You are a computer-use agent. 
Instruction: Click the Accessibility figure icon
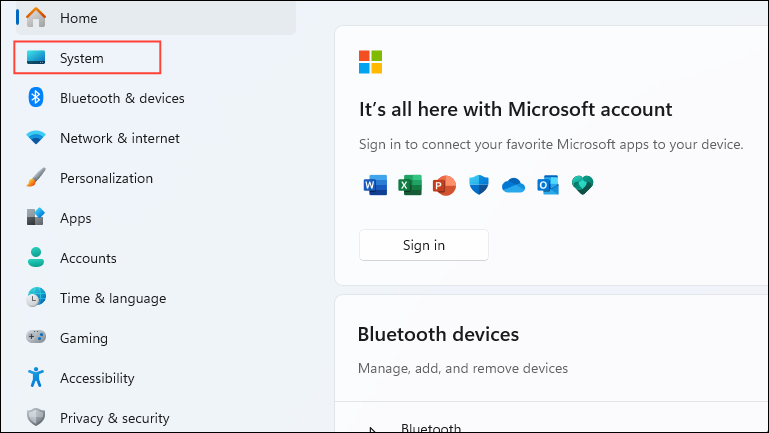tap(36, 378)
